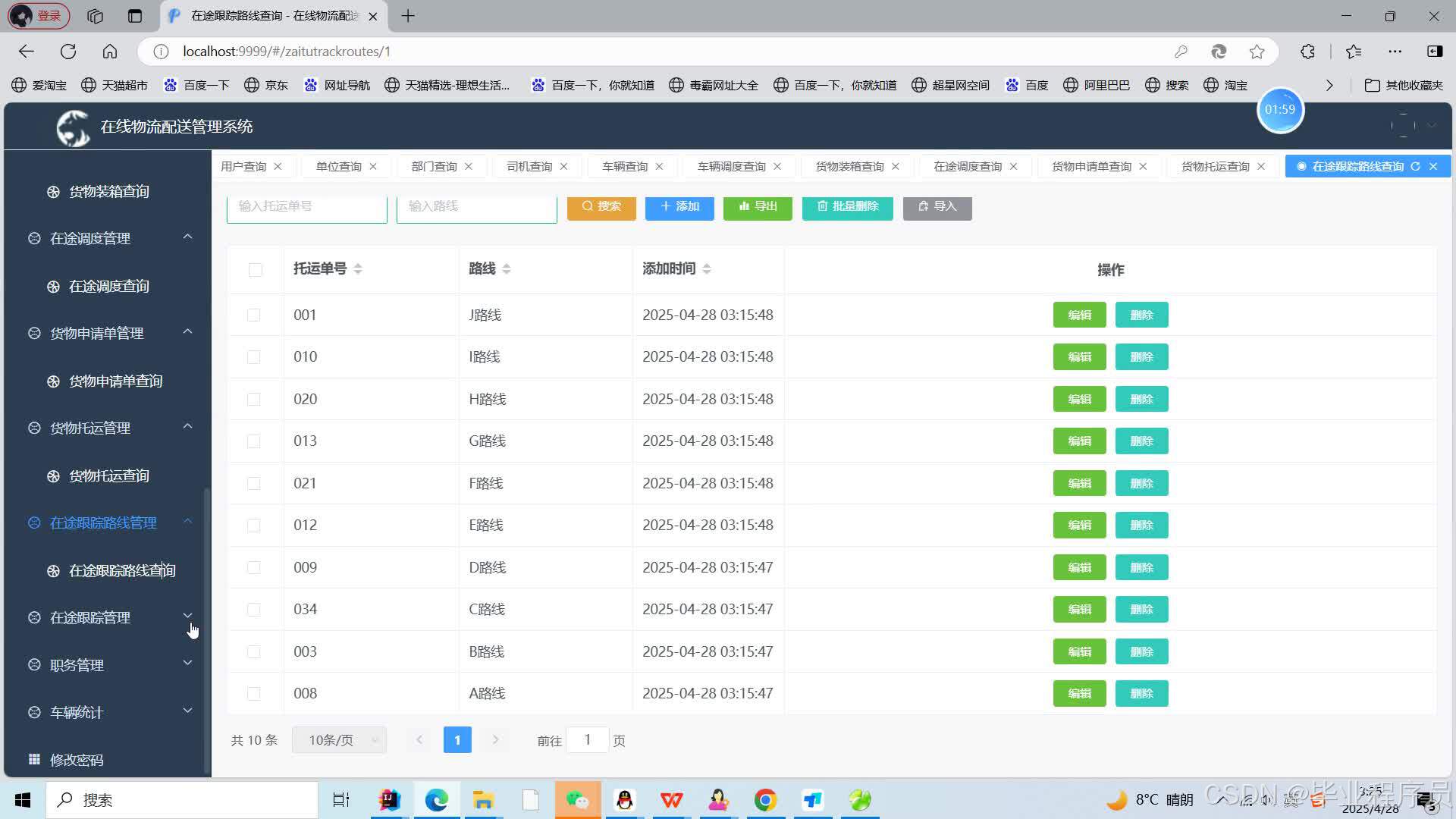Select 货物申请单查询 in sidebar
This screenshot has height=819, width=1456.
click(x=115, y=381)
